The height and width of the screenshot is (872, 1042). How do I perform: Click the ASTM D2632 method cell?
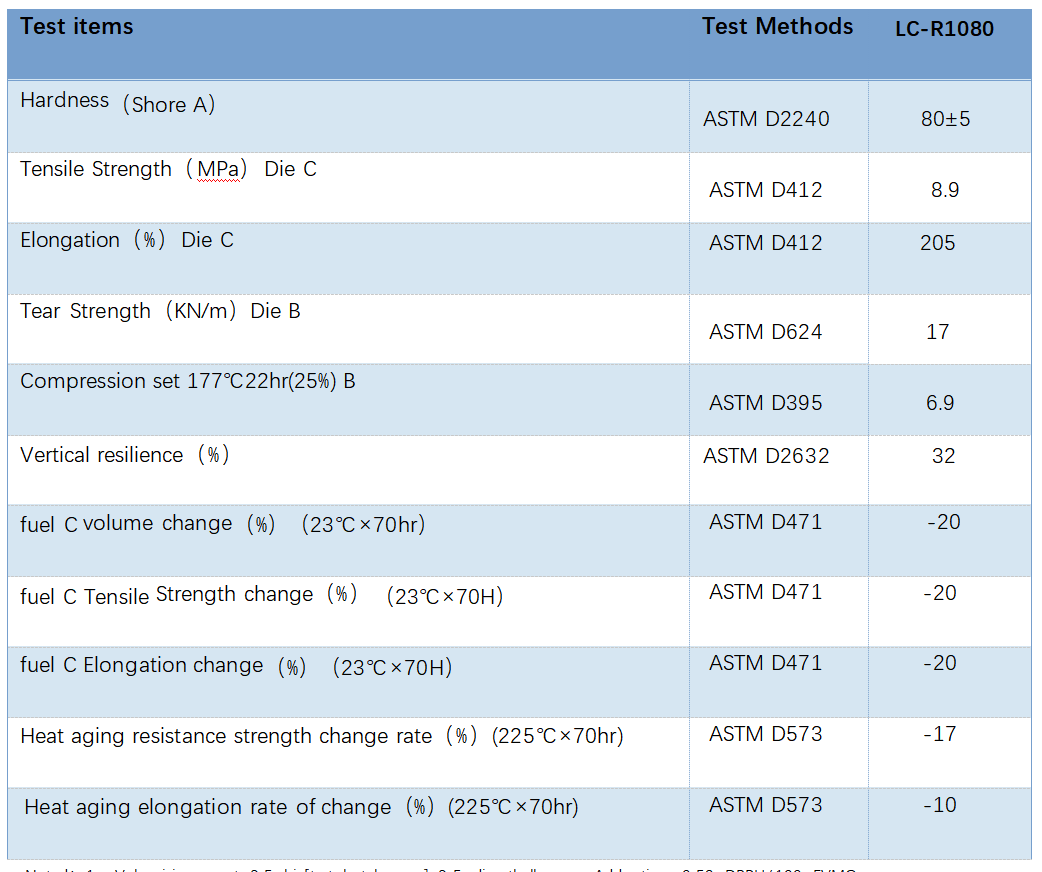pyautogui.click(x=766, y=456)
